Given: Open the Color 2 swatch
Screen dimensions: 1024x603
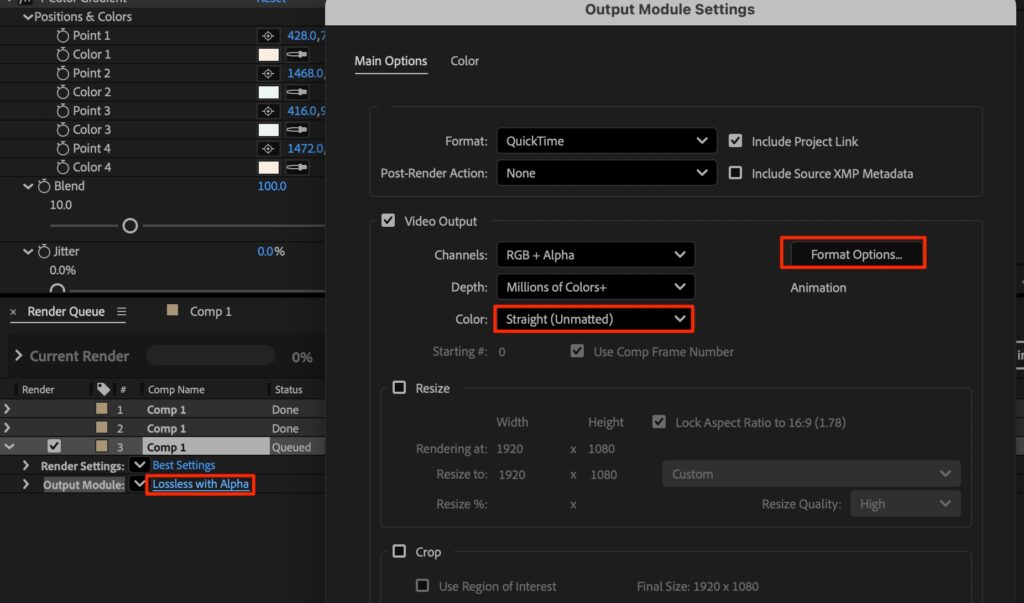Looking at the screenshot, I should click(268, 92).
